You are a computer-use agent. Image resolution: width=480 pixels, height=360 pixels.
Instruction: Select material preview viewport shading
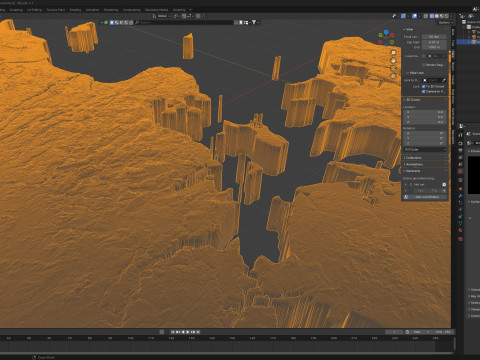tap(442, 16)
